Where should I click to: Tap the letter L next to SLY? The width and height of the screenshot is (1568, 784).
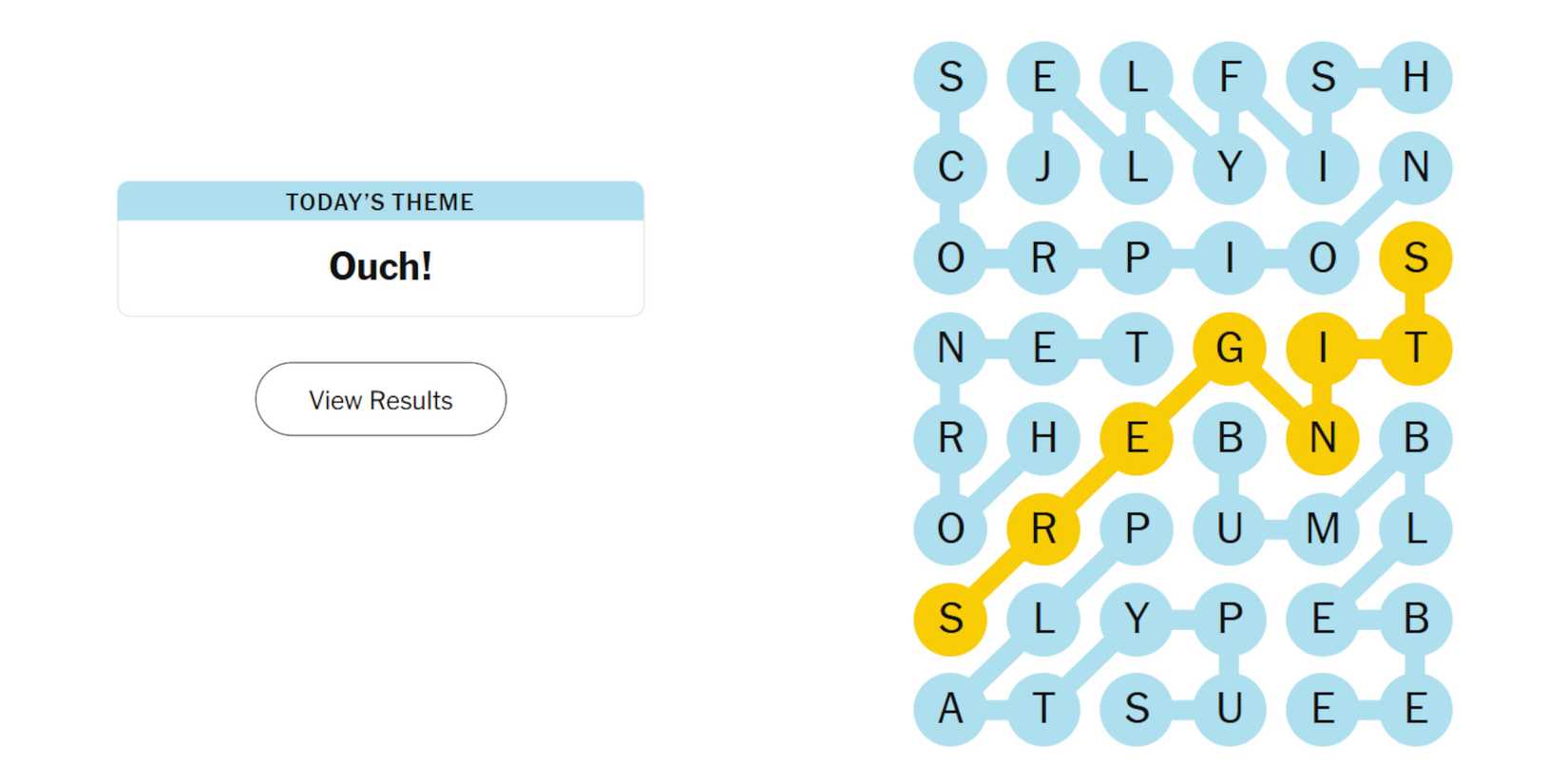tap(1043, 618)
